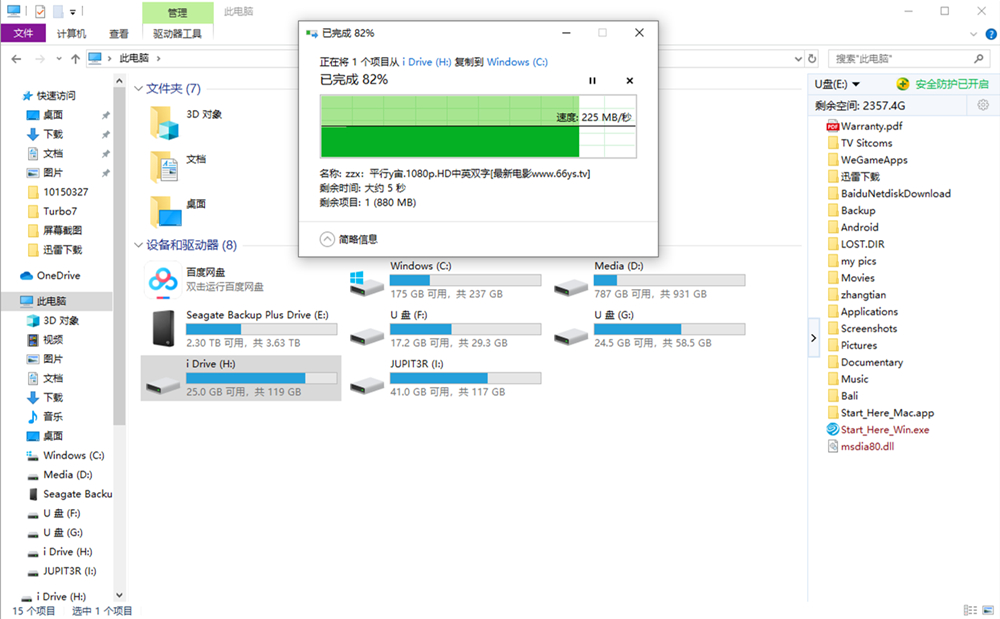Viewport: 1000px width, 619px height.
Task: Select the 3D 对象 folder icon
Action: tap(165, 123)
